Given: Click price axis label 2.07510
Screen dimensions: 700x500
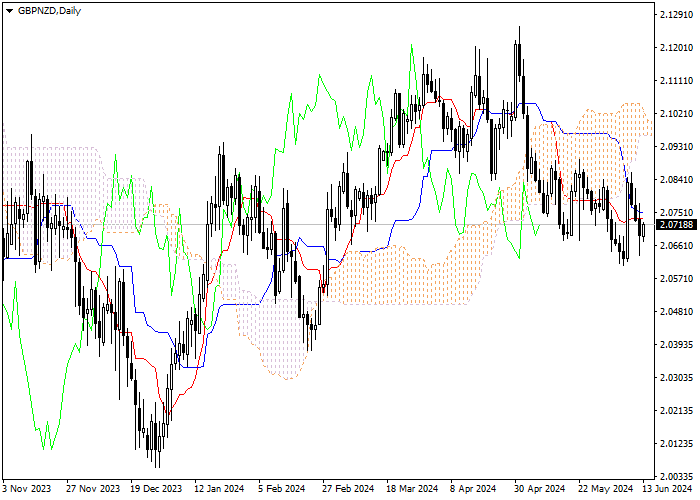Looking at the screenshot, I should point(676,212).
